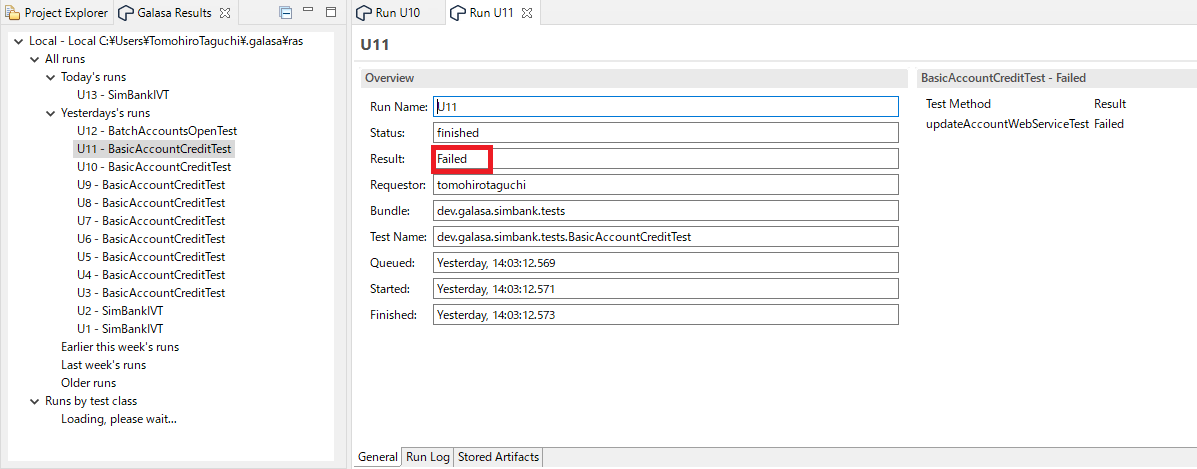The height and width of the screenshot is (469, 1197).
Task: Click the Bundle field dev.galasa.simbank.tests
Action: click(666, 210)
